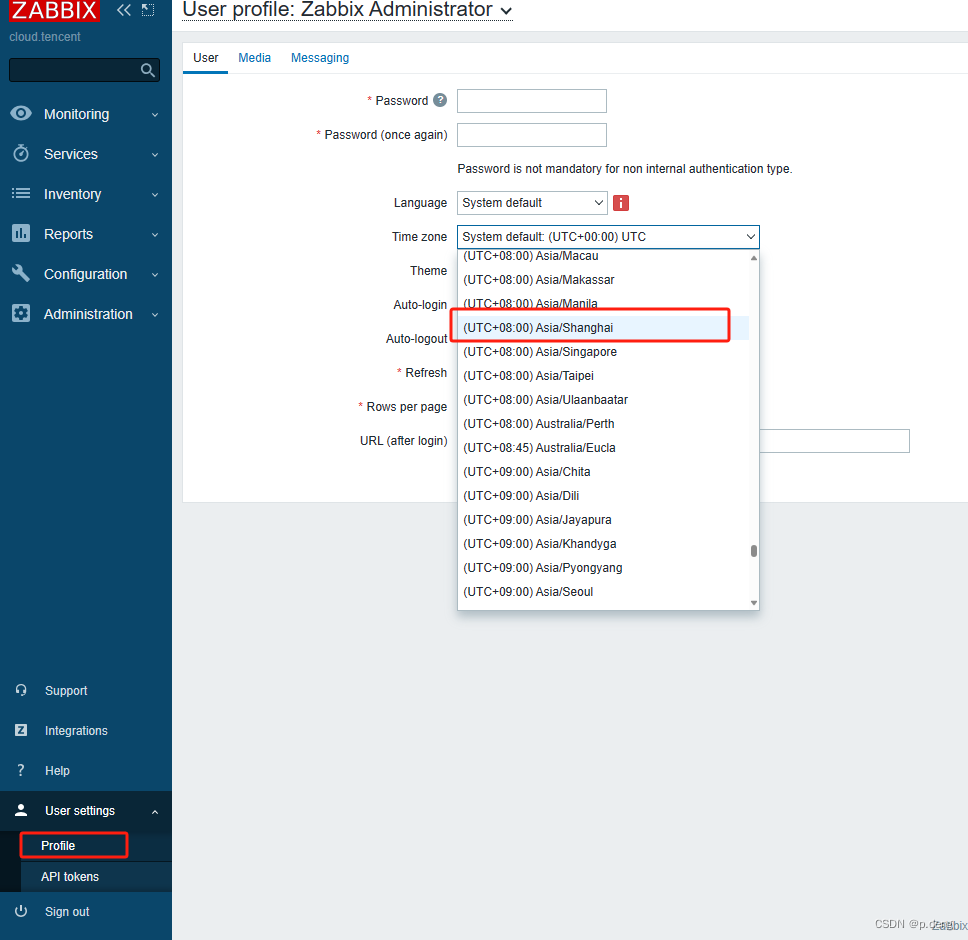Expand the Configuration menu
This screenshot has width=968, height=940.
[x=155, y=275]
